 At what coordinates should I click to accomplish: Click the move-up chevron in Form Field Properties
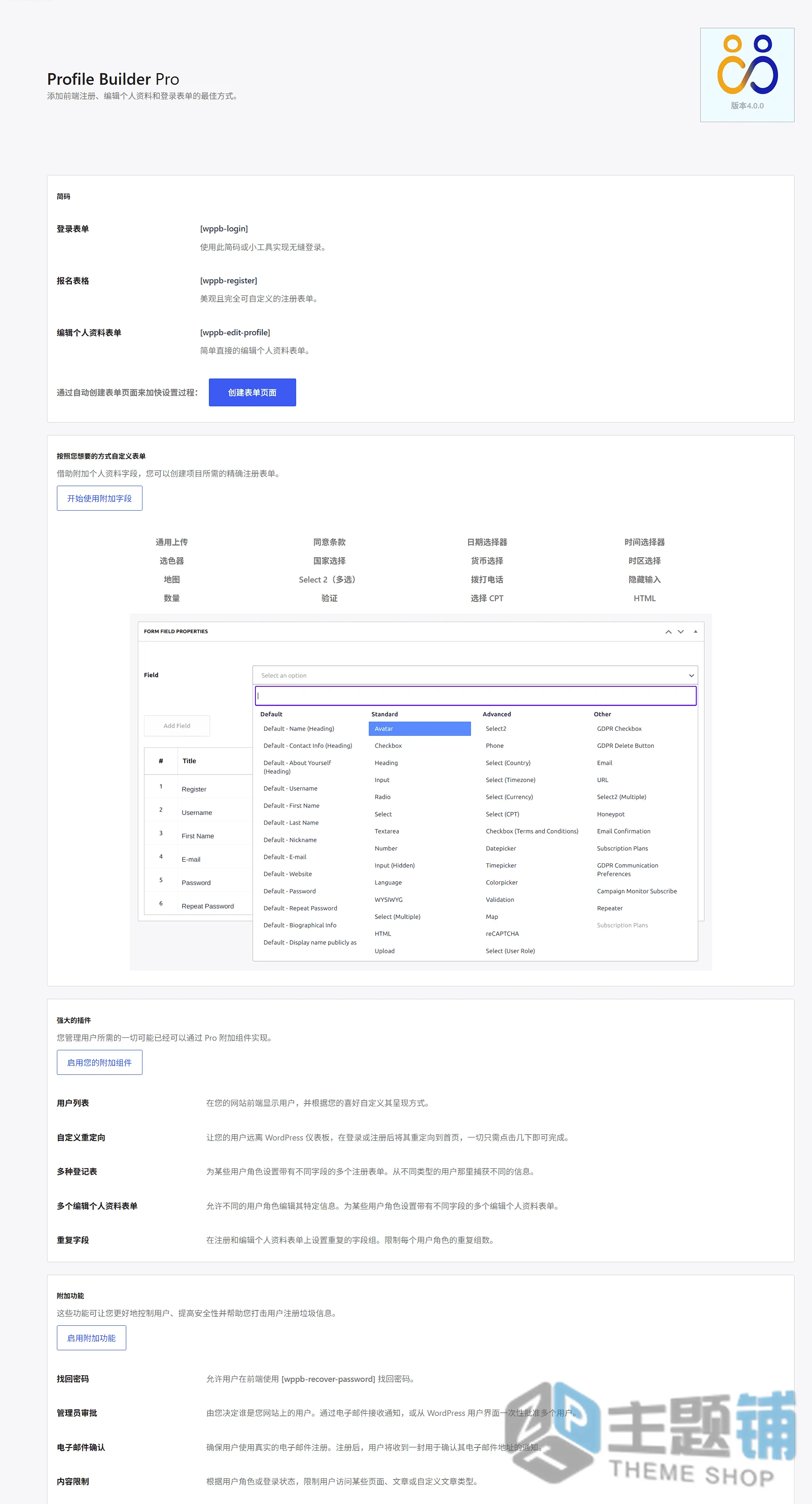pos(668,632)
